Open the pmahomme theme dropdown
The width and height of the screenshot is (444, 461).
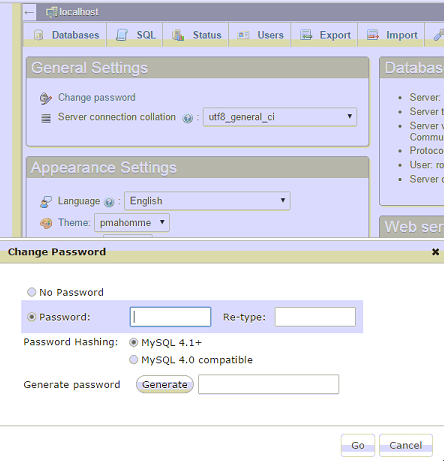click(132, 223)
